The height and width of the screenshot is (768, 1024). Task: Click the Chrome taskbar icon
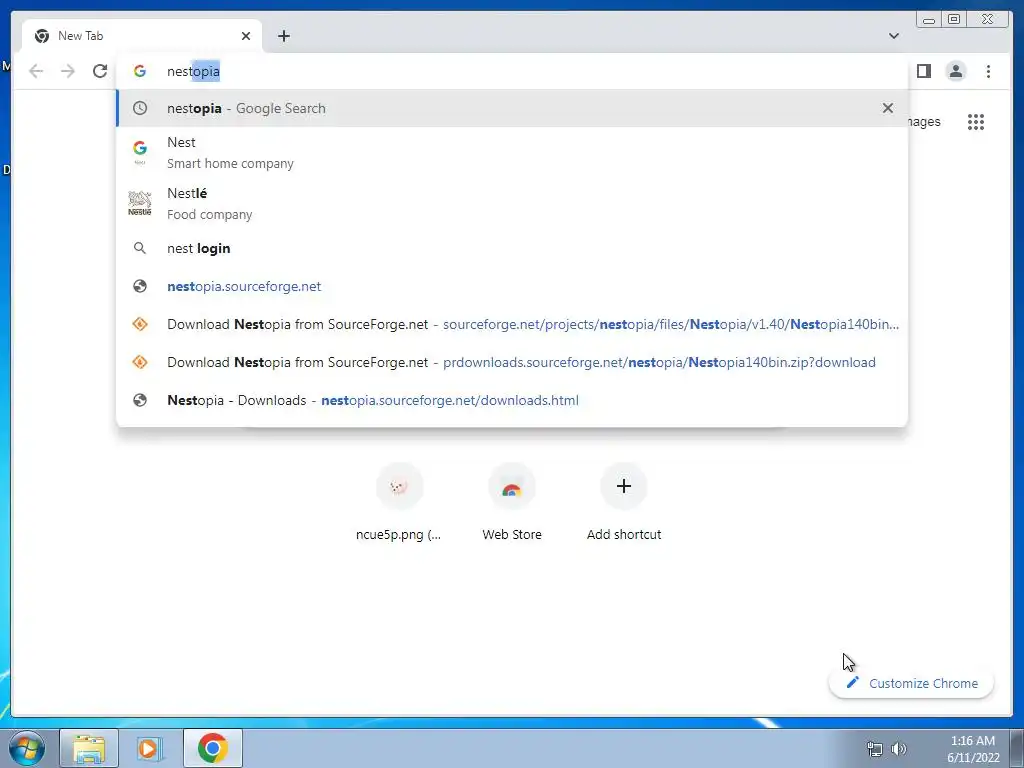(213, 748)
